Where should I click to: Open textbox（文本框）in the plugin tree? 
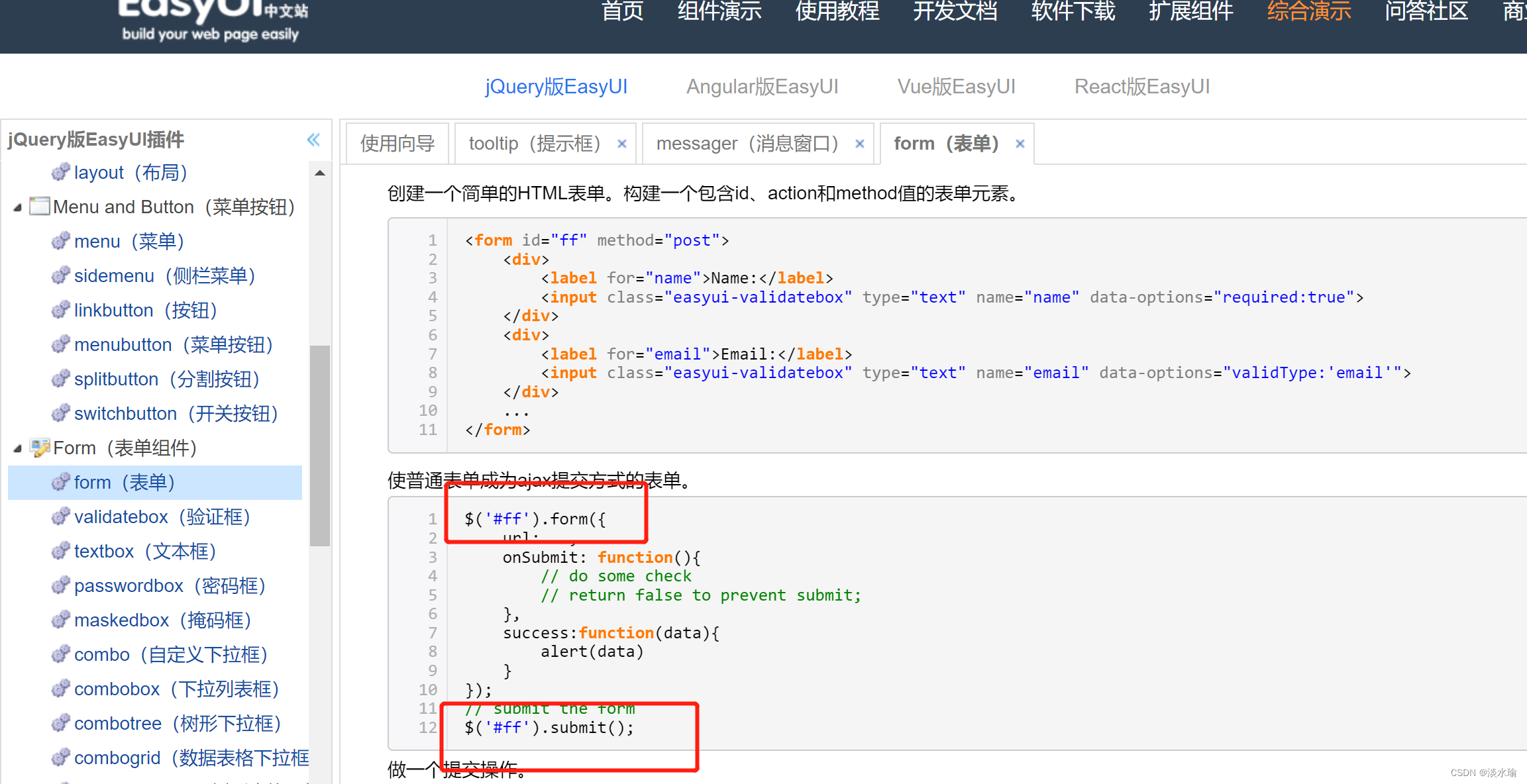146,551
